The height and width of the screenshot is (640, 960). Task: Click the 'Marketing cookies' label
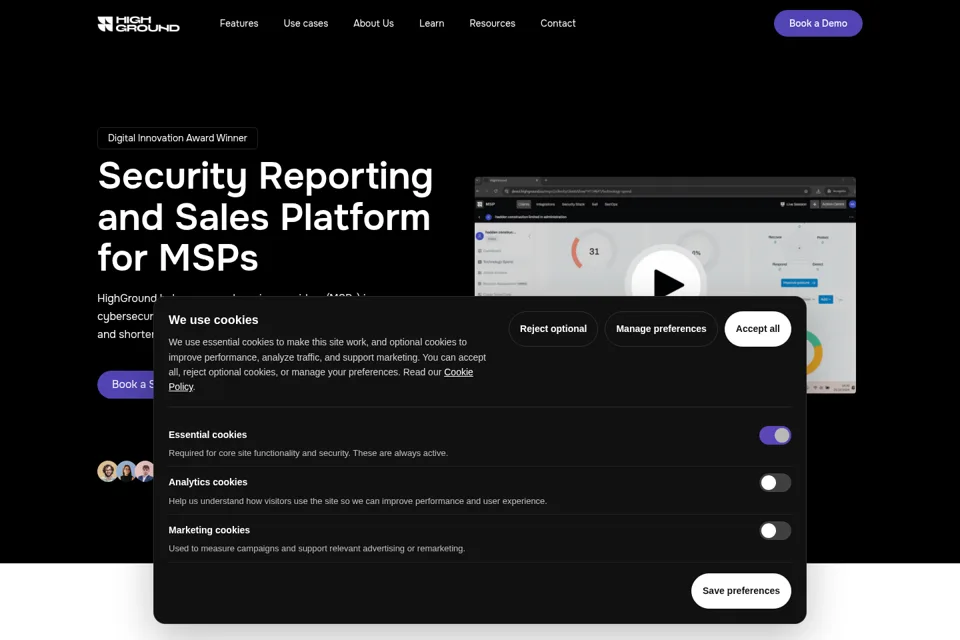(x=209, y=530)
